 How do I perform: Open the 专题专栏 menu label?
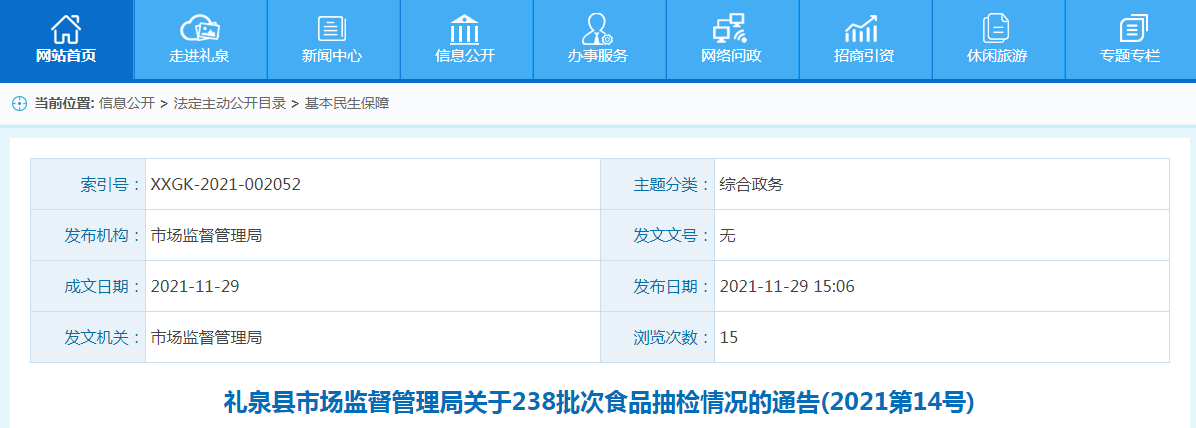(x=1130, y=56)
